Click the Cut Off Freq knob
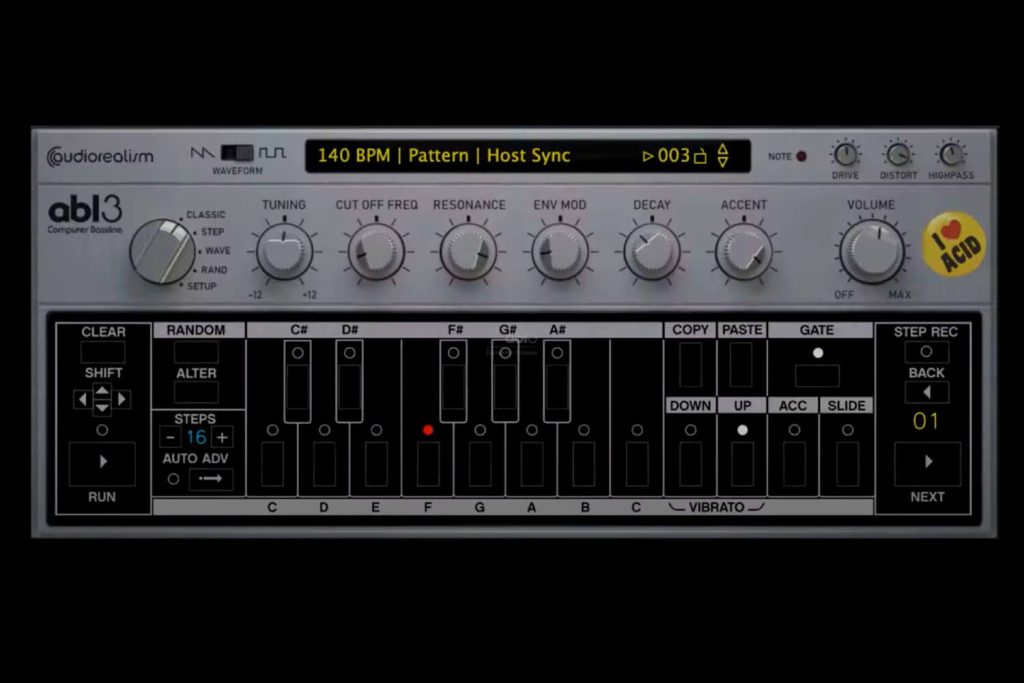 tap(376, 251)
